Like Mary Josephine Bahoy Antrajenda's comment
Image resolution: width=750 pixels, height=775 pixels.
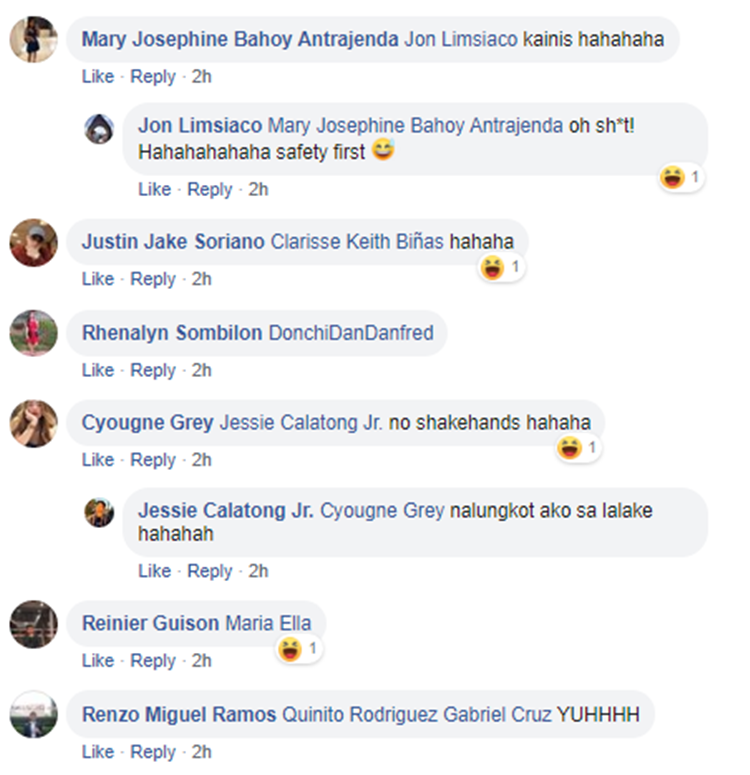tap(98, 77)
